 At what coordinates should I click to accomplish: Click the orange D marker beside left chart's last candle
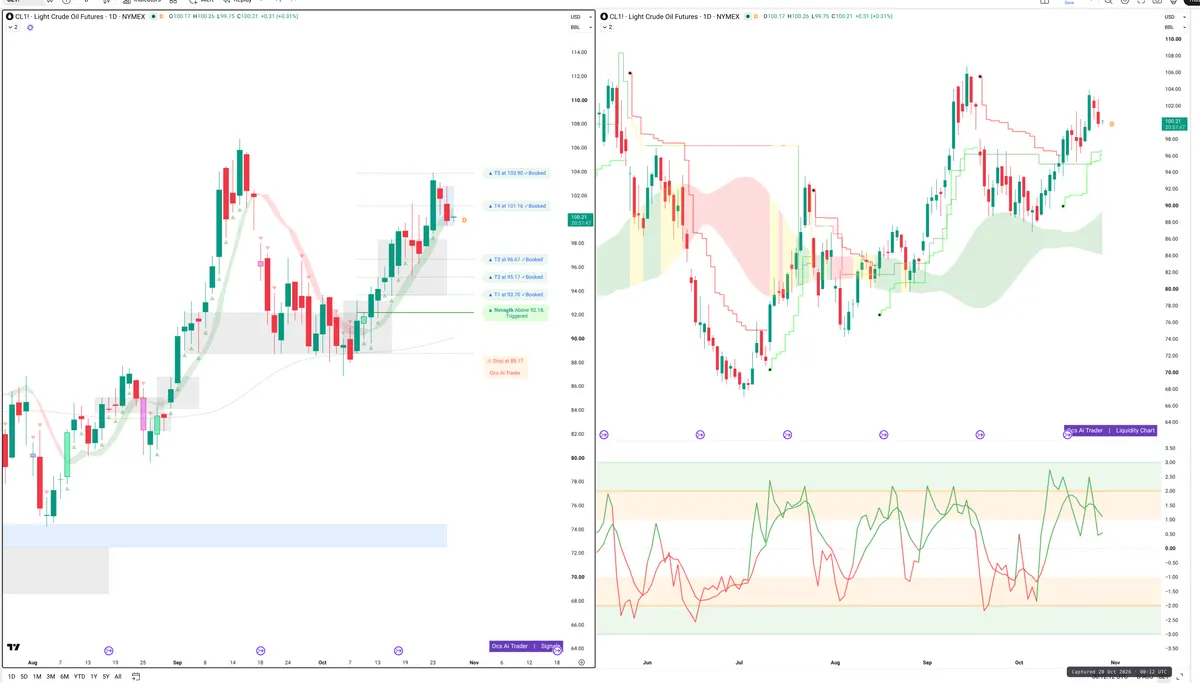pyautogui.click(x=464, y=220)
